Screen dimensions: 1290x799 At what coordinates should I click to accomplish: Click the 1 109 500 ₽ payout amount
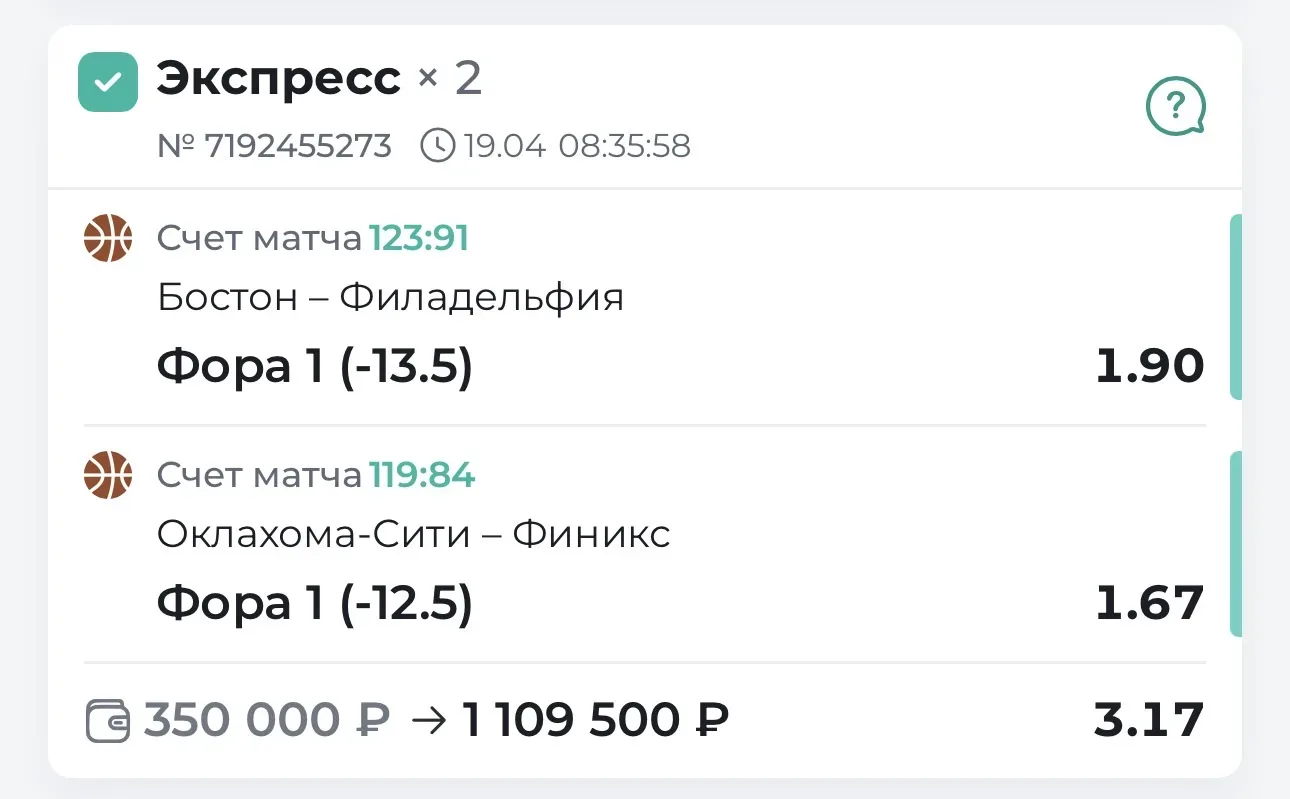coord(595,720)
